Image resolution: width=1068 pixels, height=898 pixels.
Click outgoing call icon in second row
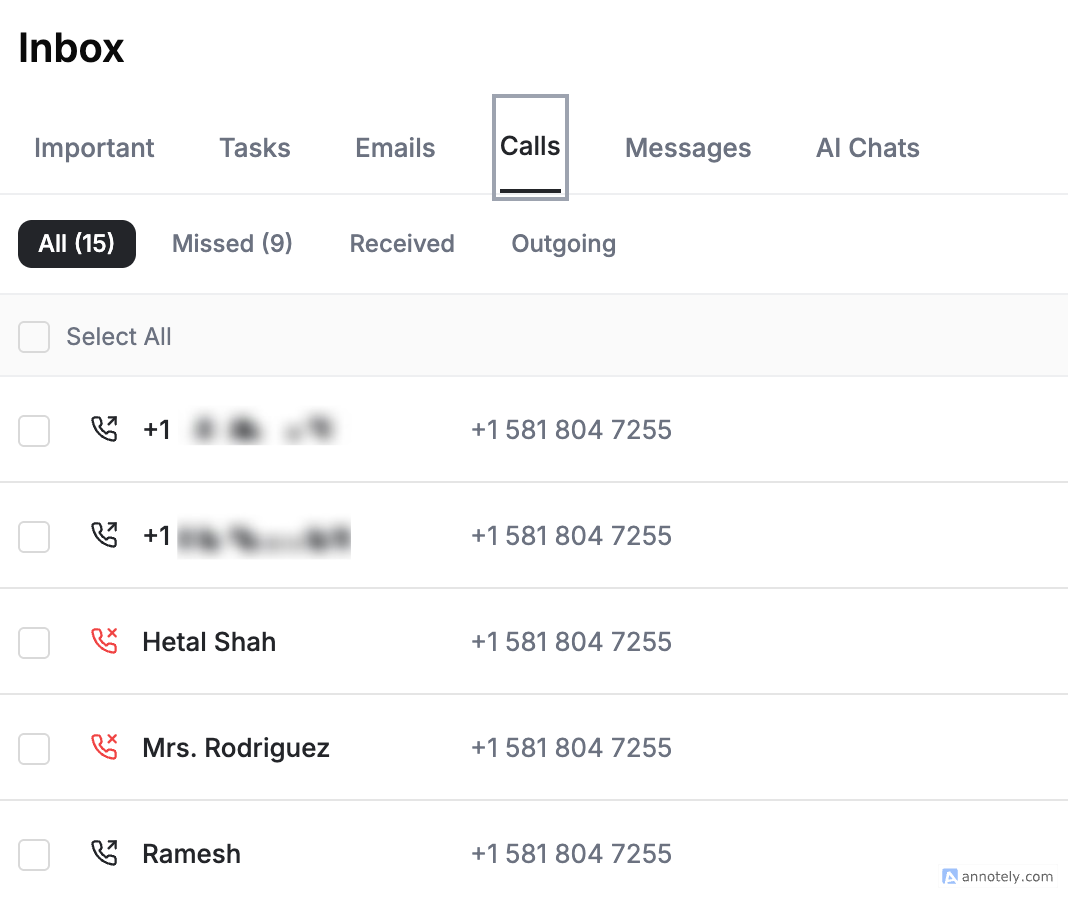pos(104,536)
